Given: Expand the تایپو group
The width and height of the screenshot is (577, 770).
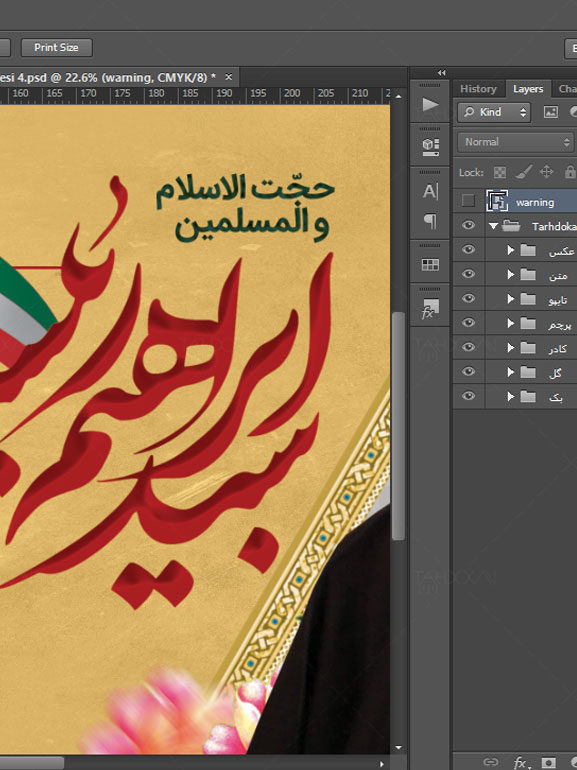Looking at the screenshot, I should point(511,299).
